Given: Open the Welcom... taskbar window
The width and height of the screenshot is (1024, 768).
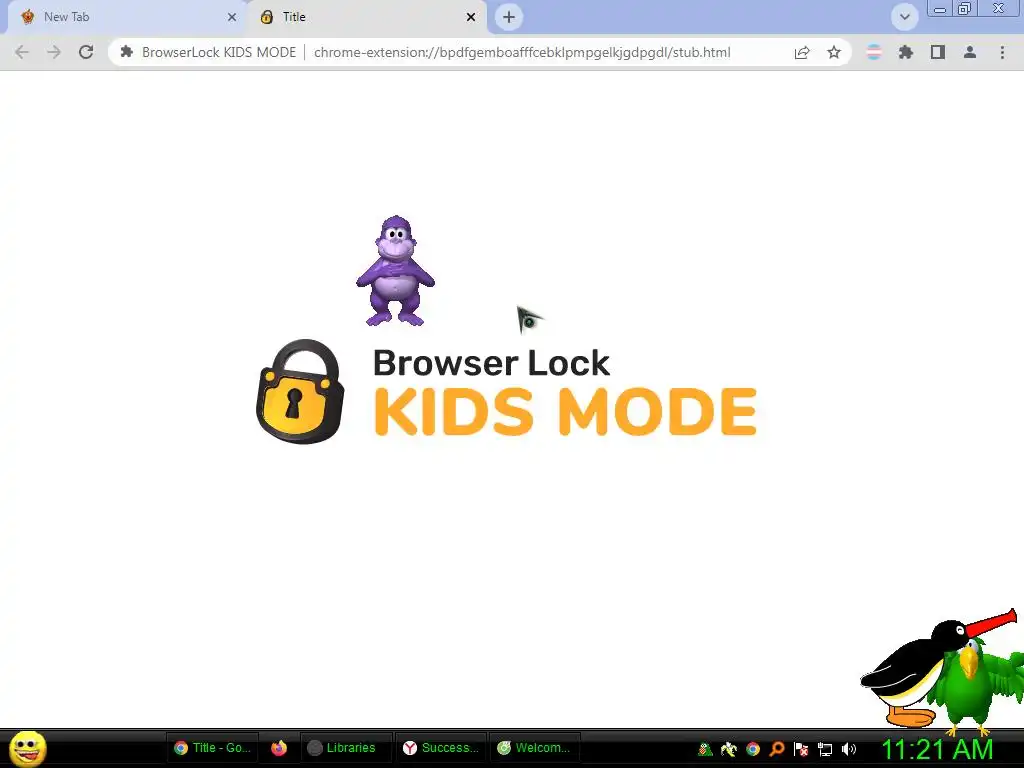Looking at the screenshot, I should click(x=535, y=748).
